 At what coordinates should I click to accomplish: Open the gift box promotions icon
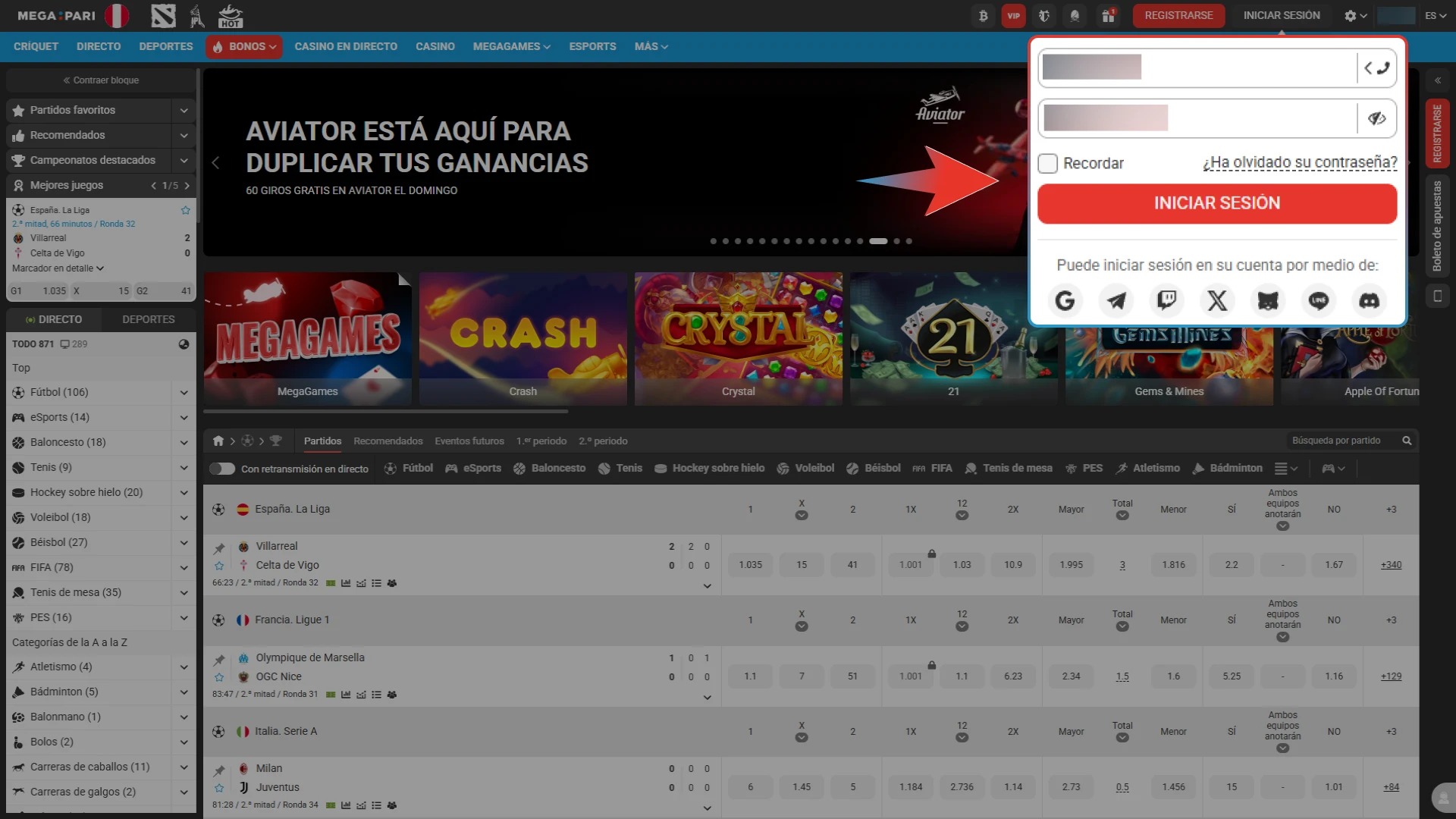pyautogui.click(x=1109, y=15)
